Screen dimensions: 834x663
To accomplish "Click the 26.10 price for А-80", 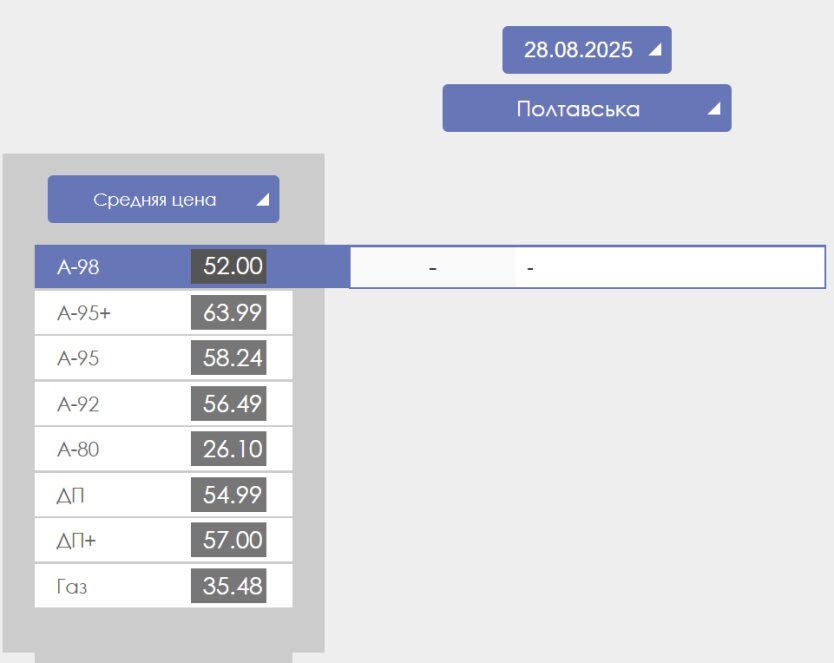I will (x=229, y=450).
